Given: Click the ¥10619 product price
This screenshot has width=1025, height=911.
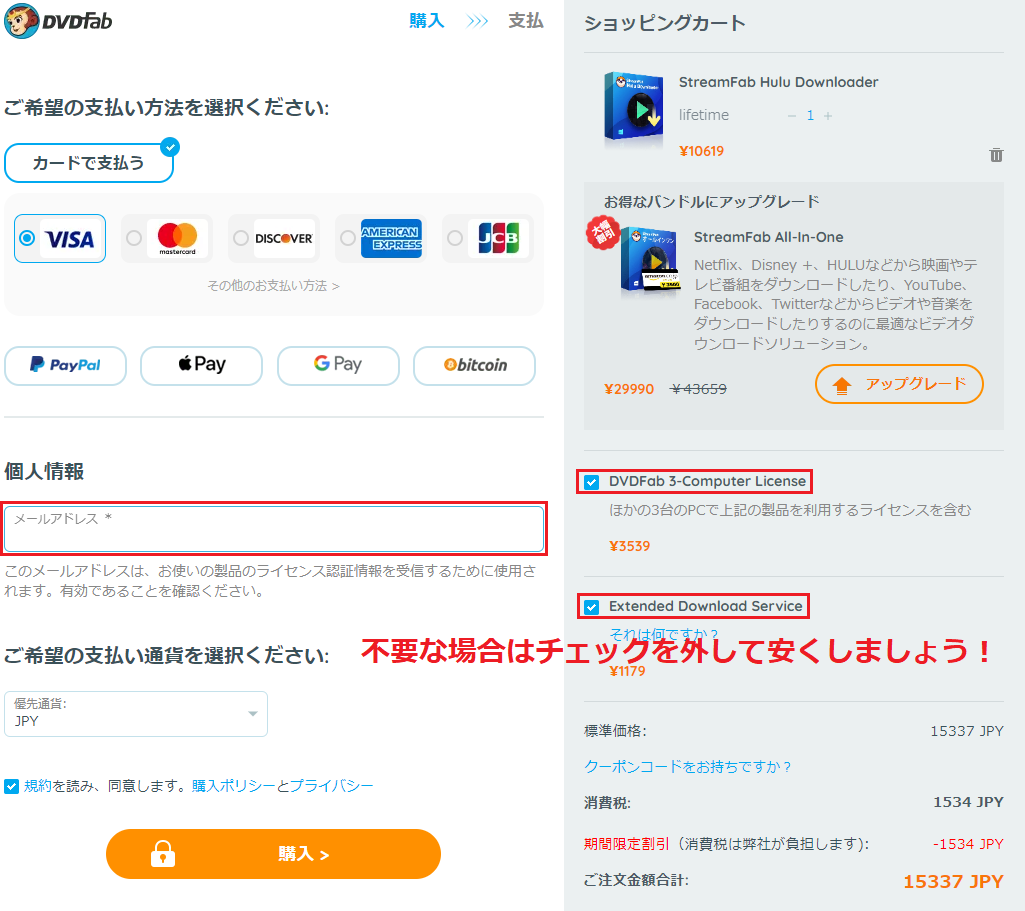Looking at the screenshot, I should [x=701, y=151].
